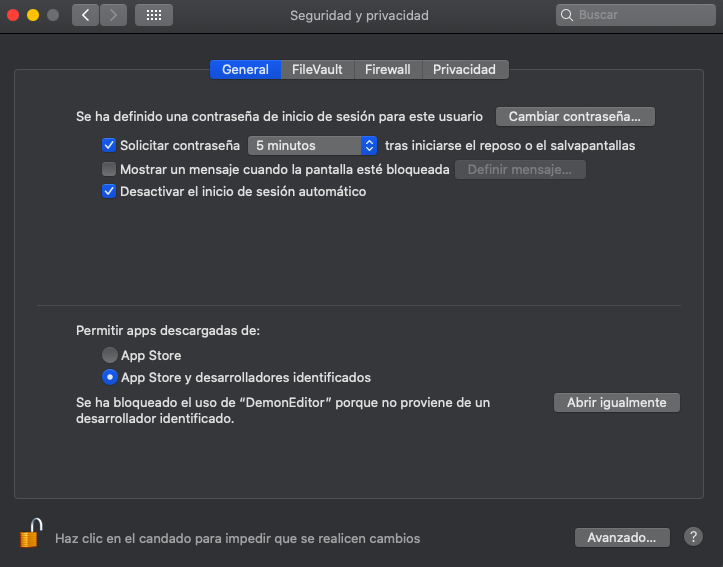The width and height of the screenshot is (723, 567).
Task: Click Abrir igualmente for DemonEditor
Action: pyautogui.click(x=616, y=402)
